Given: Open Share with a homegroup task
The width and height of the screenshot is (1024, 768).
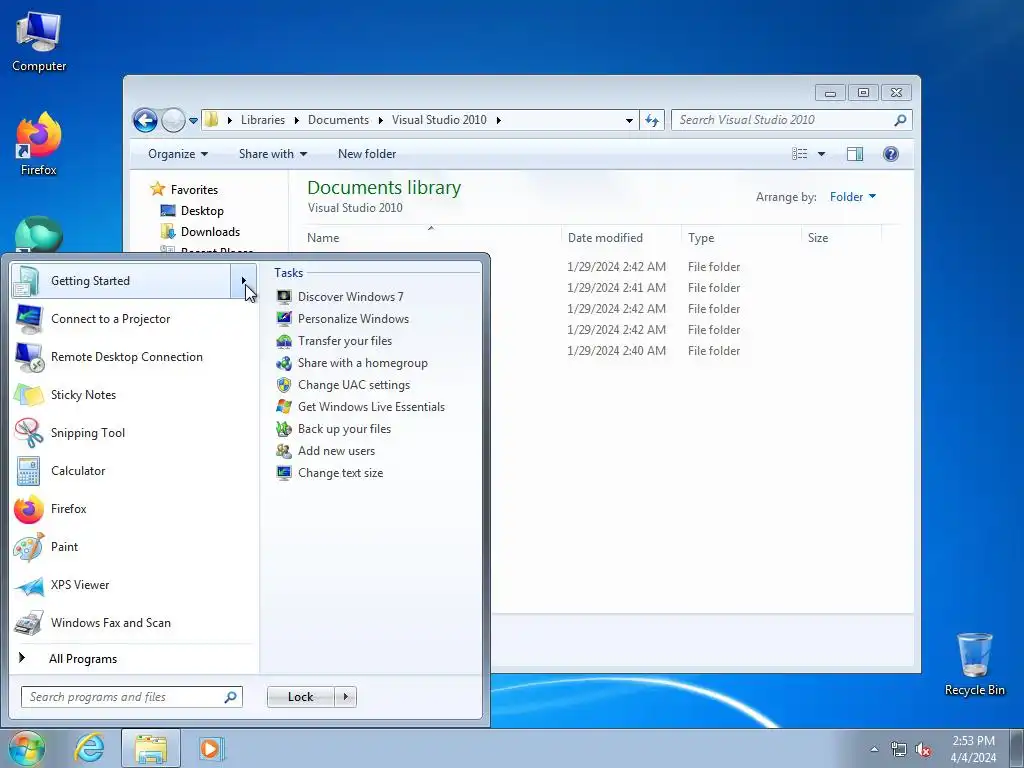Looking at the screenshot, I should [362, 363].
